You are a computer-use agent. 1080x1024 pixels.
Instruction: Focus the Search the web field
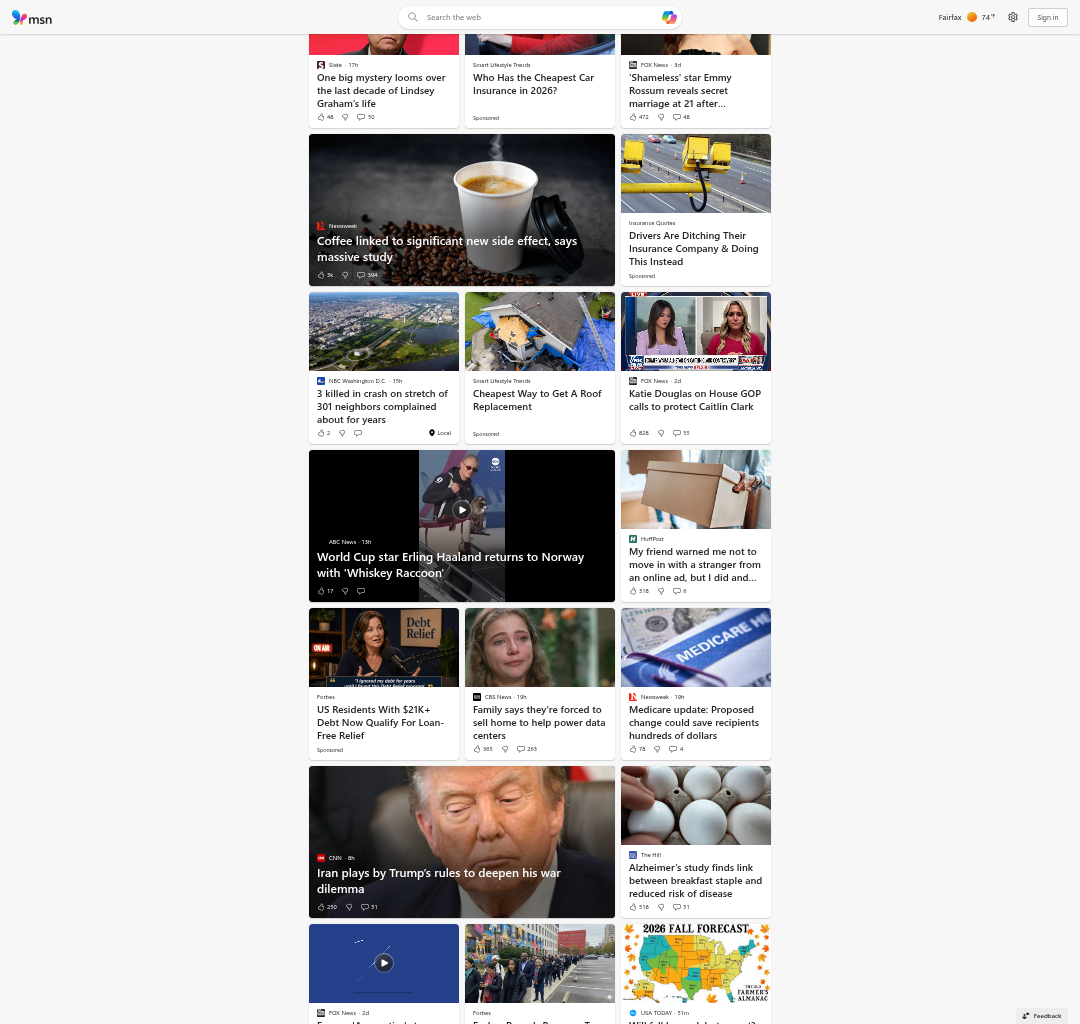pyautogui.click(x=539, y=17)
